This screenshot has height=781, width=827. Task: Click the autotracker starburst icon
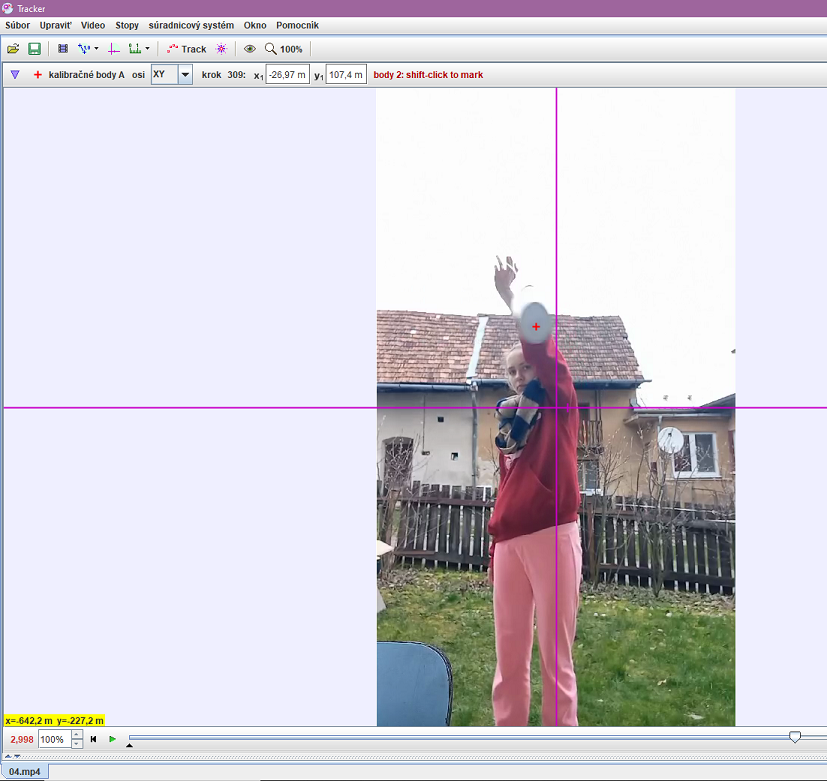pyautogui.click(x=222, y=48)
